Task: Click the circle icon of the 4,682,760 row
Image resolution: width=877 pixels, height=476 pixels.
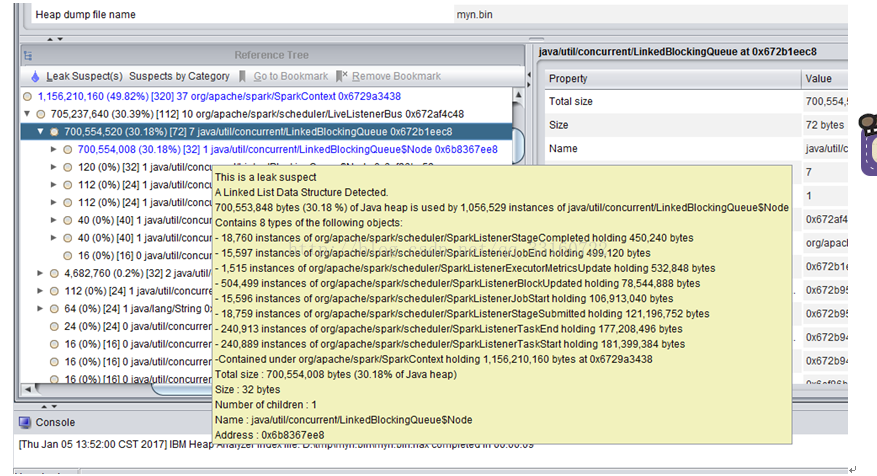Action: [x=54, y=274]
